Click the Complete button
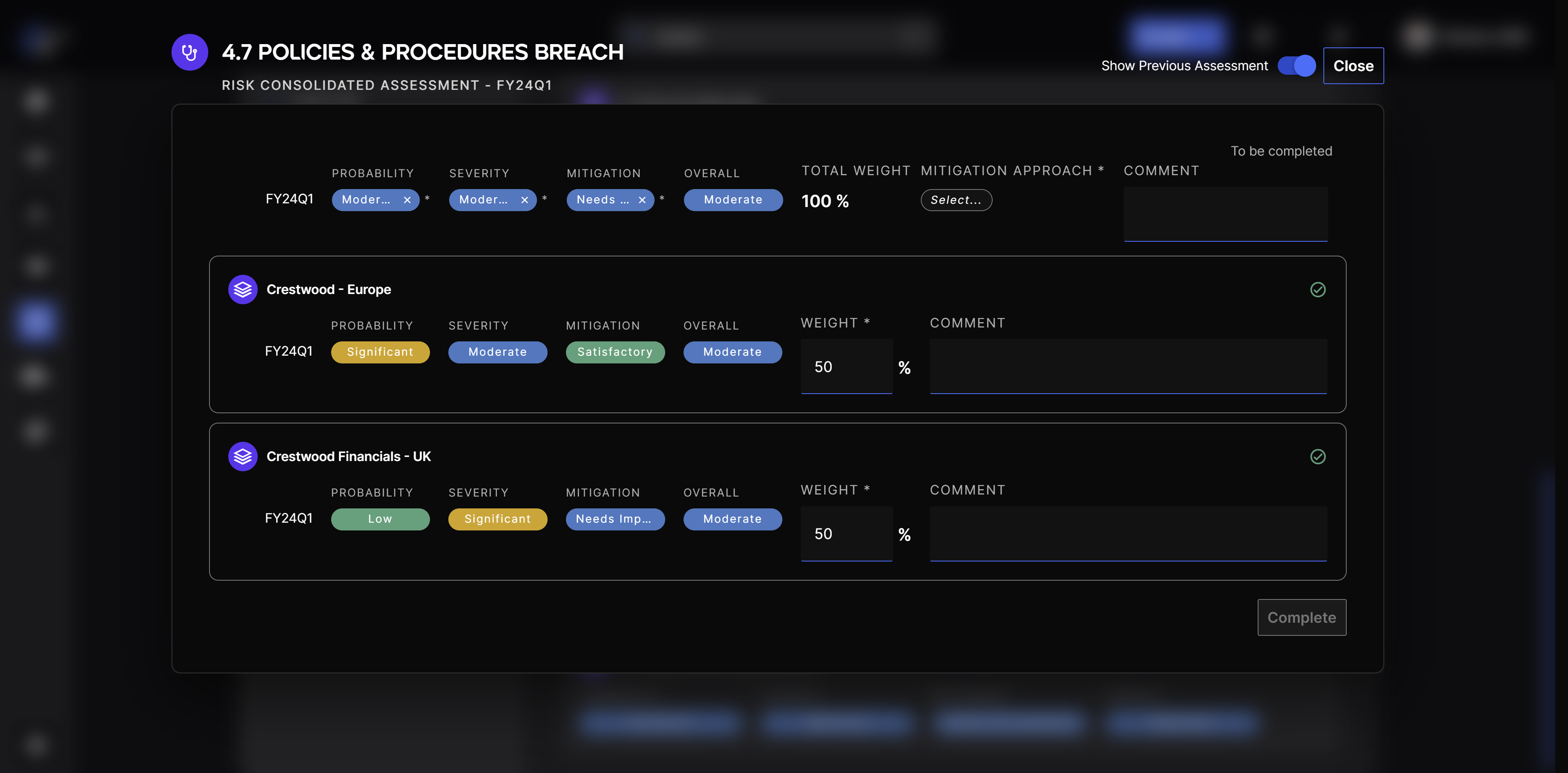 point(1301,617)
